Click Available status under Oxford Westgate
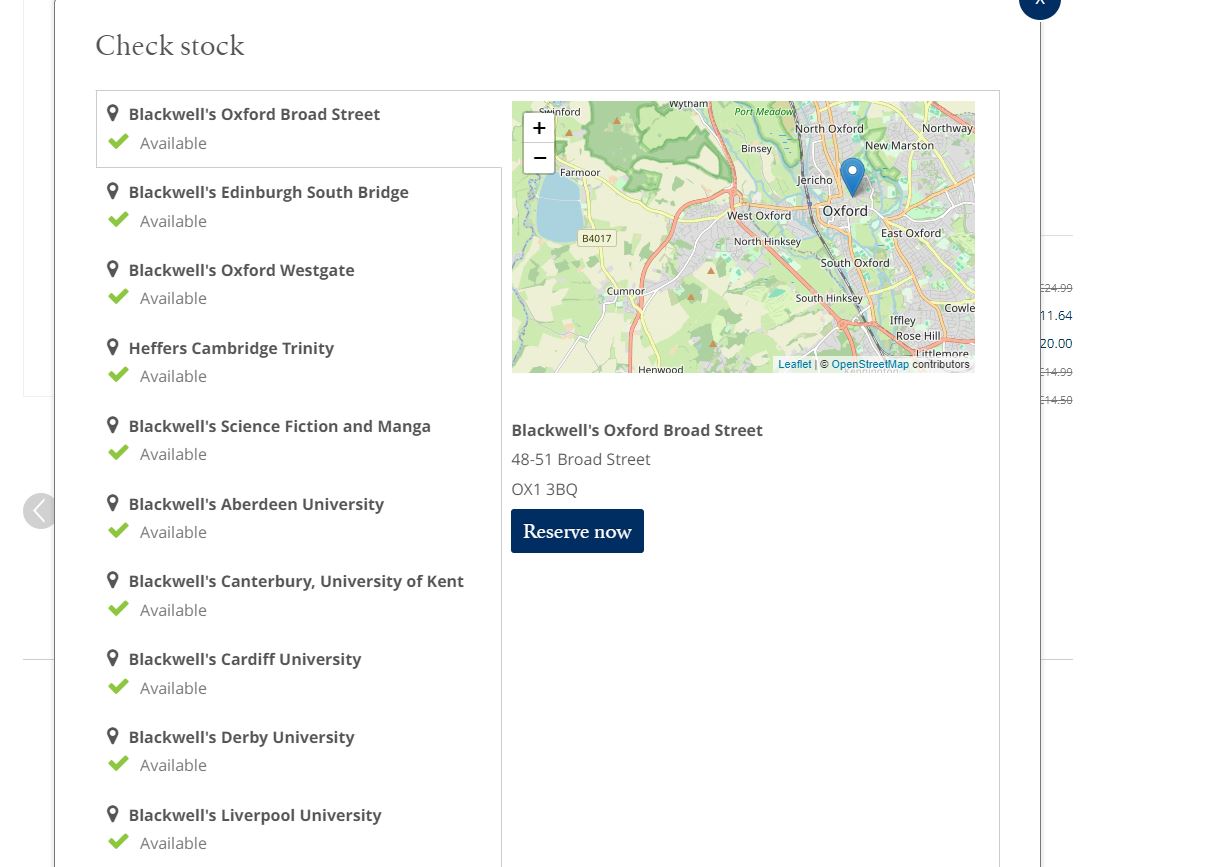1209x867 pixels. pos(173,298)
